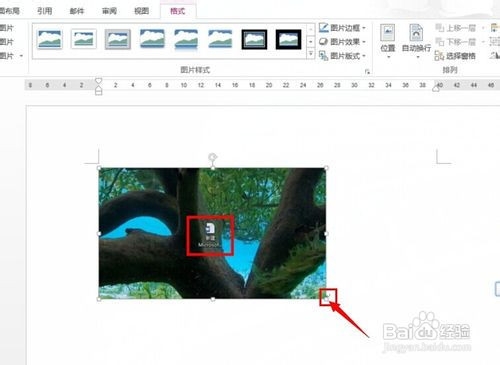Click the 位置 picture position icon
This screenshot has height=365, width=500.
click(x=388, y=33)
